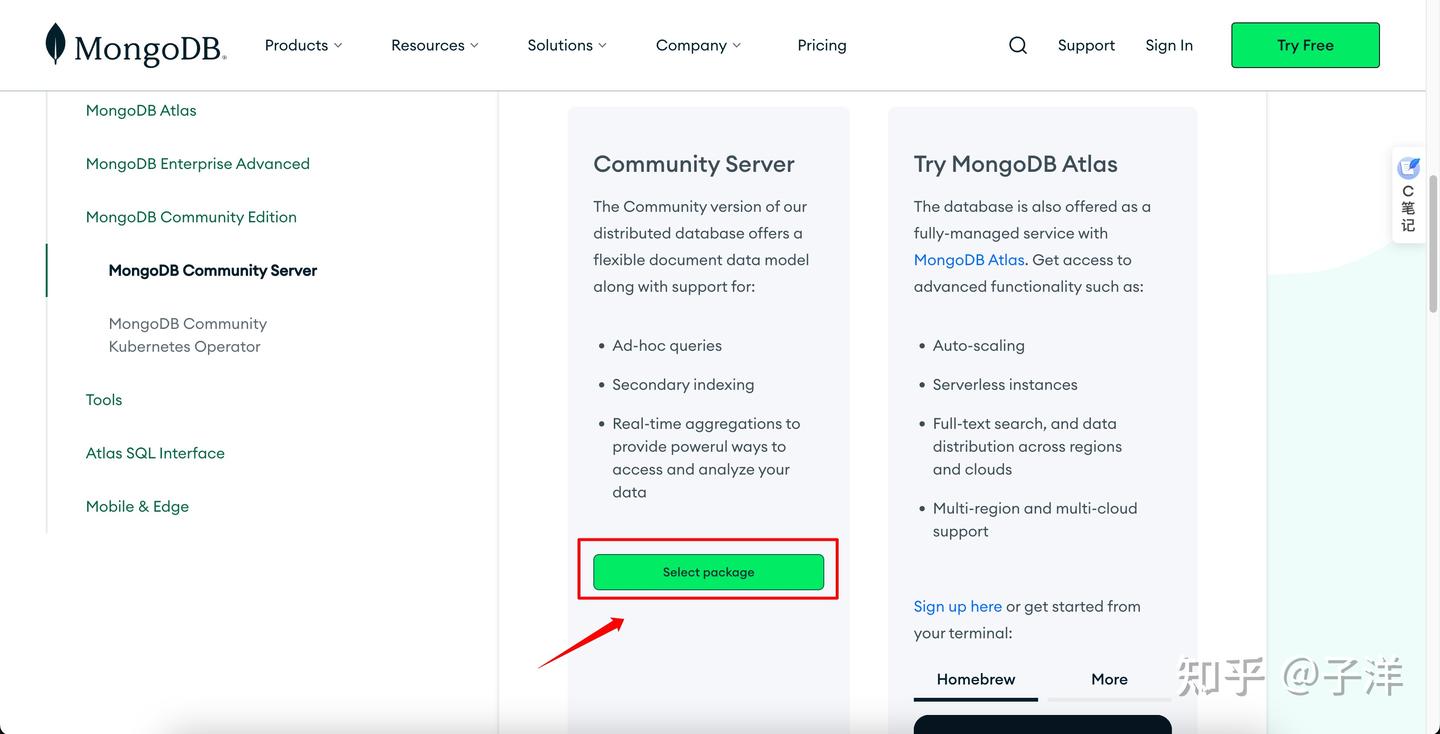The width and height of the screenshot is (1440, 734).
Task: Select Atlas SQL Interface from the sidebar
Action: point(155,452)
